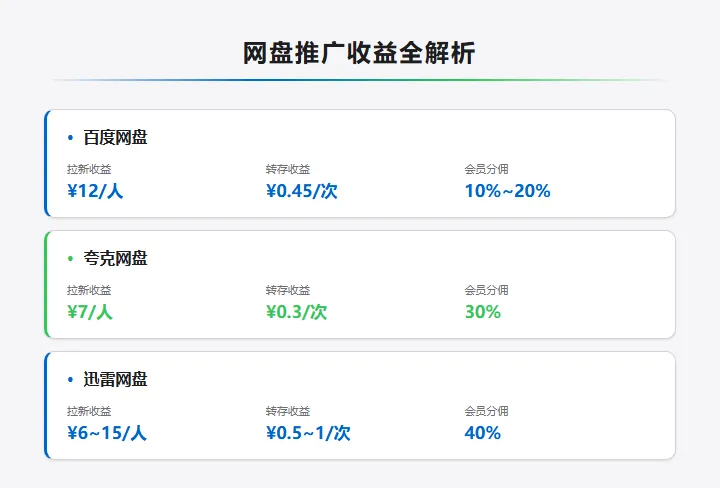Click 迅雷网盘 会员分佣 value 40%
This screenshot has width=720, height=488.
coord(482,433)
